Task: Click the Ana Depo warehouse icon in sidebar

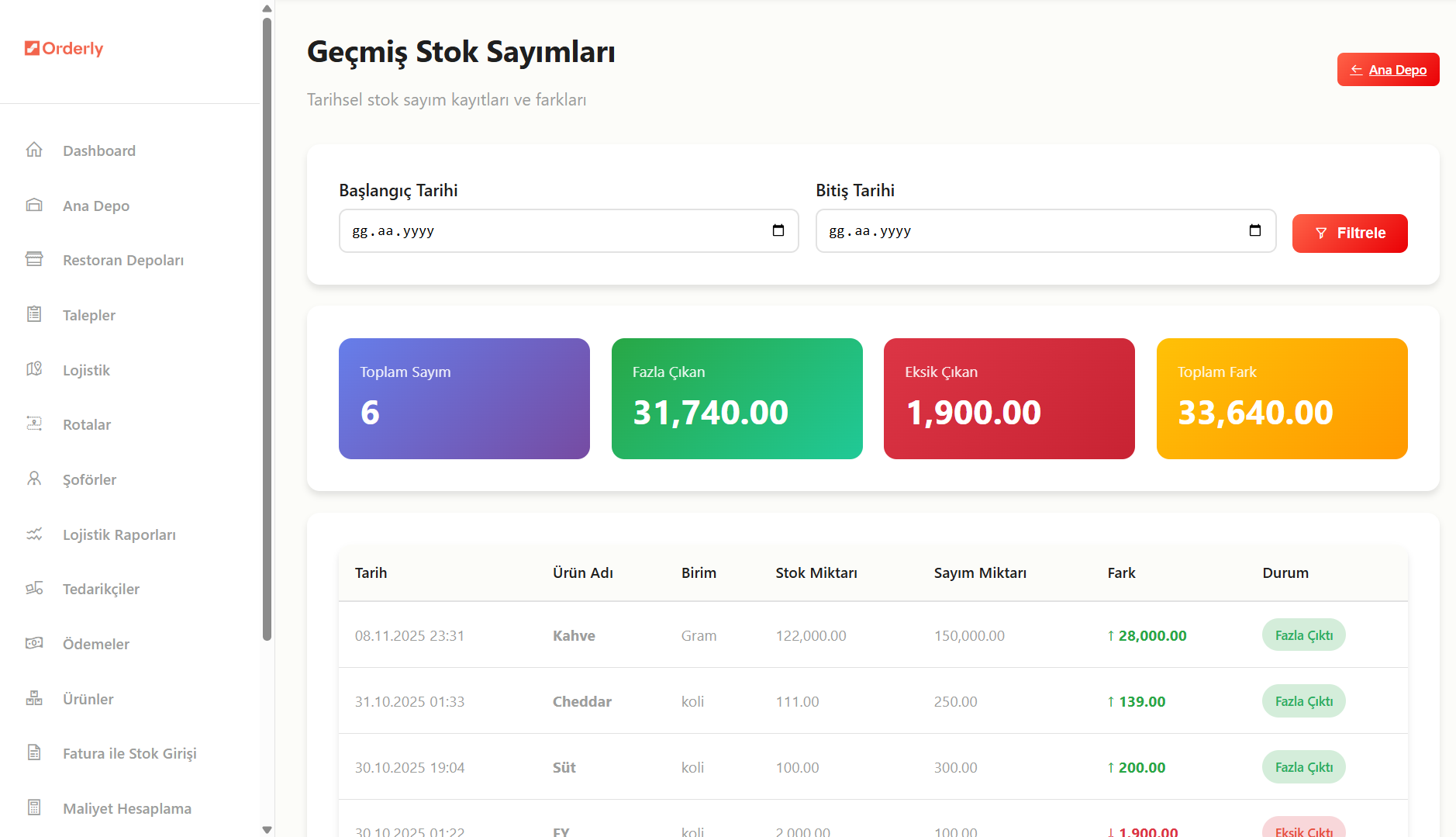Action: 34,205
